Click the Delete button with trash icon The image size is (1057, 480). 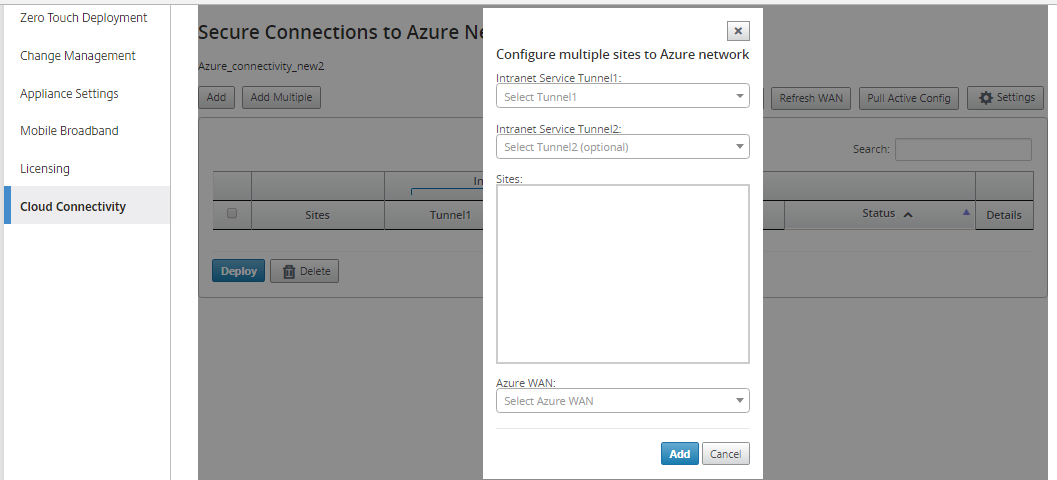point(305,271)
